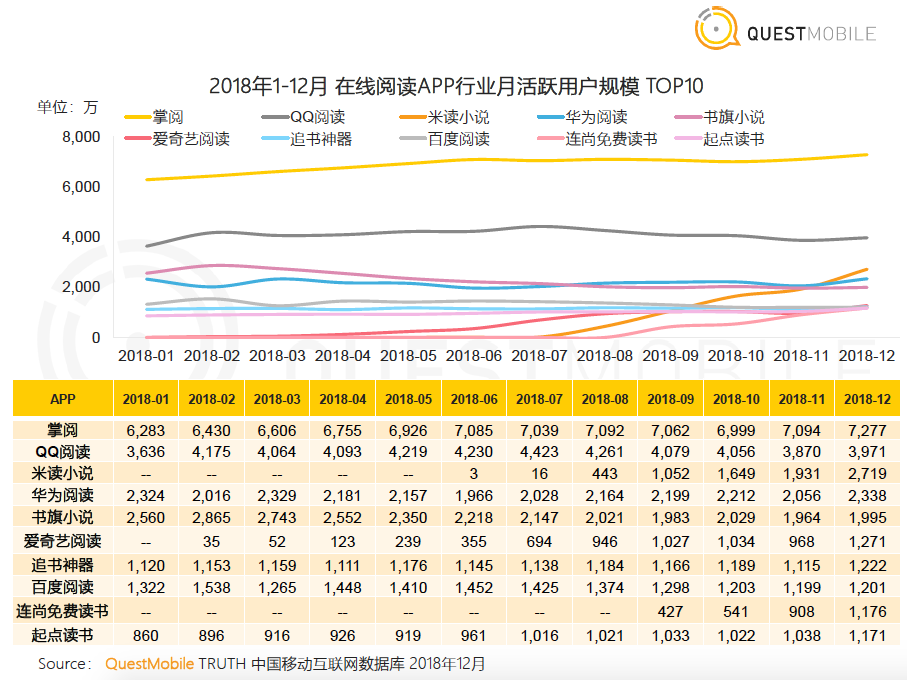Click the 起点读书 row label in table
The height and width of the screenshot is (680, 907).
pyautogui.click(x=62, y=635)
